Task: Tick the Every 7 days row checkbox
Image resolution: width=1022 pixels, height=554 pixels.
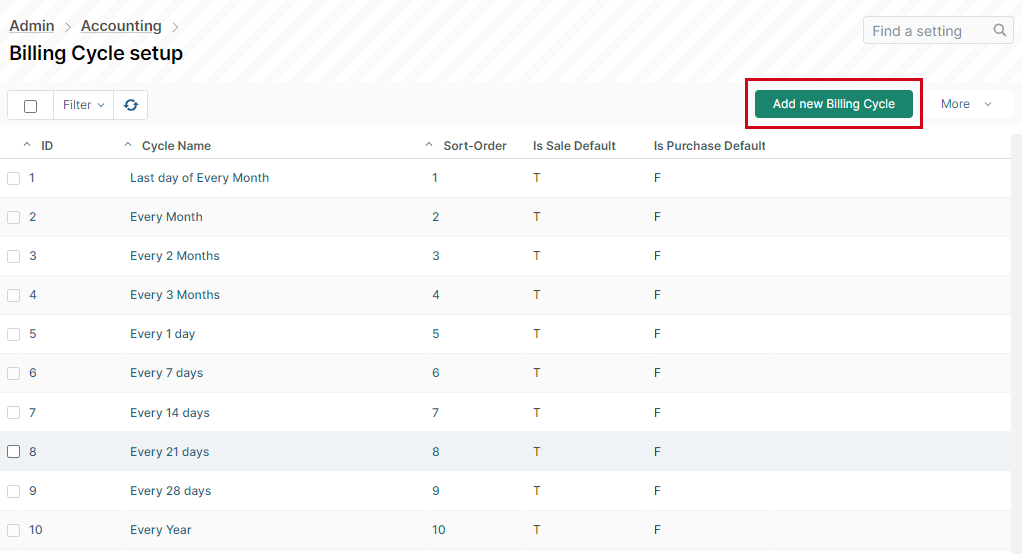Action: pos(14,373)
